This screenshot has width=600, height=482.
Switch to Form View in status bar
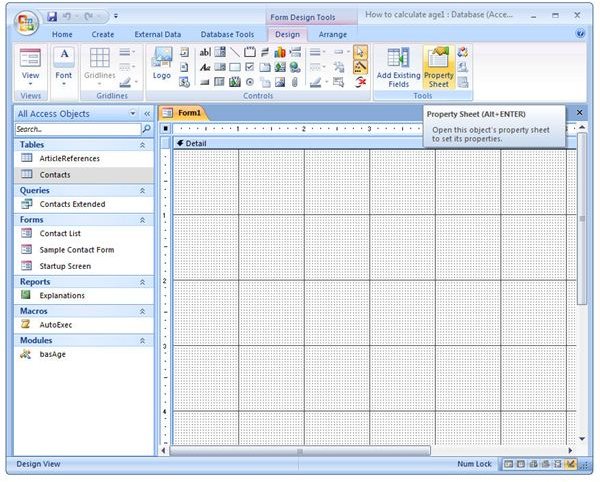point(508,464)
